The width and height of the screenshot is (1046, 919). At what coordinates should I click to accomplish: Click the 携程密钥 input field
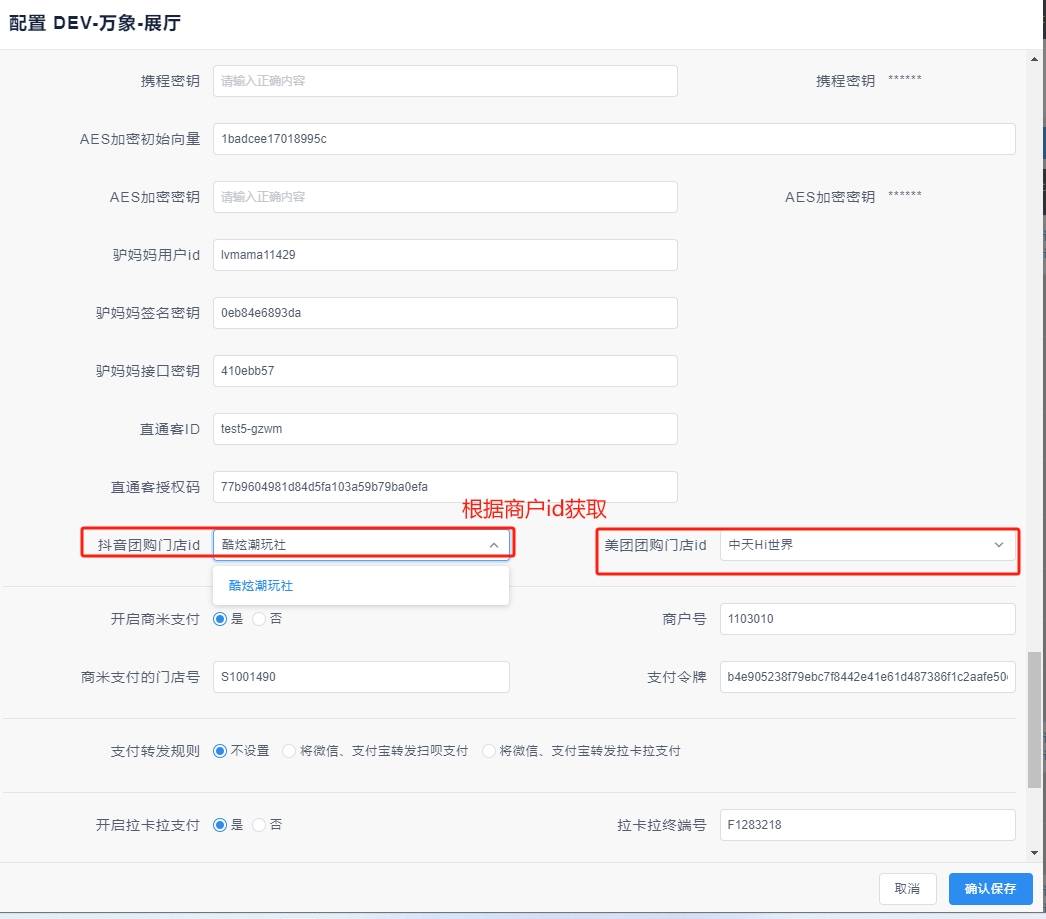pos(445,81)
